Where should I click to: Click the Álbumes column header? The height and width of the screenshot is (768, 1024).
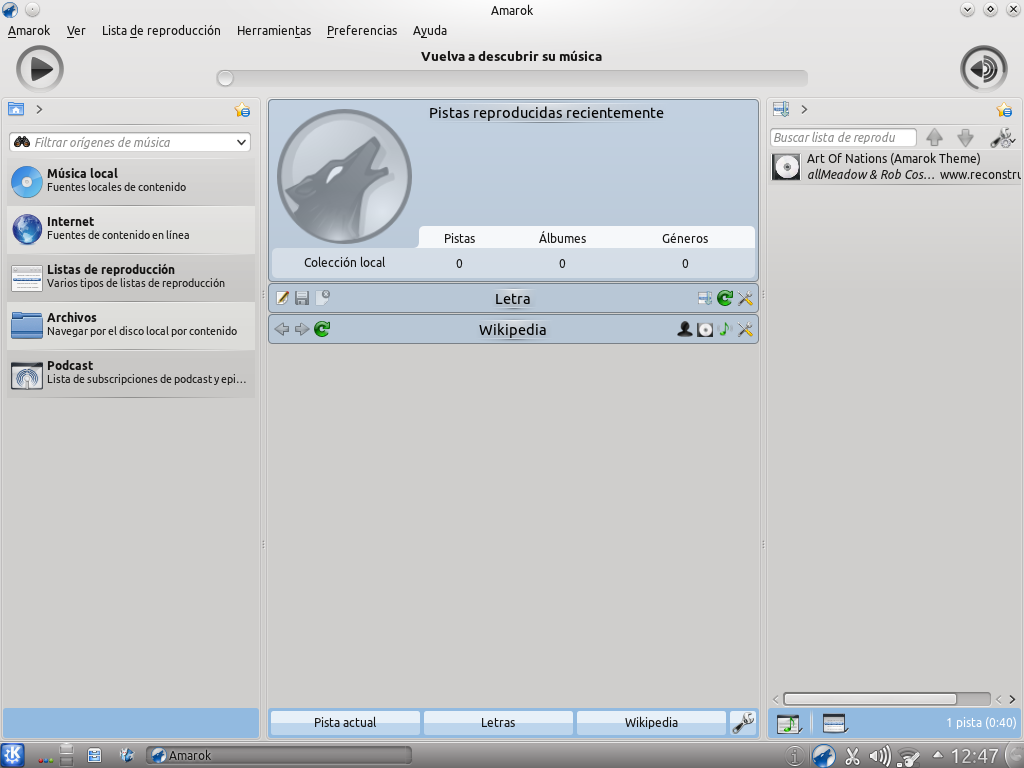tap(562, 238)
